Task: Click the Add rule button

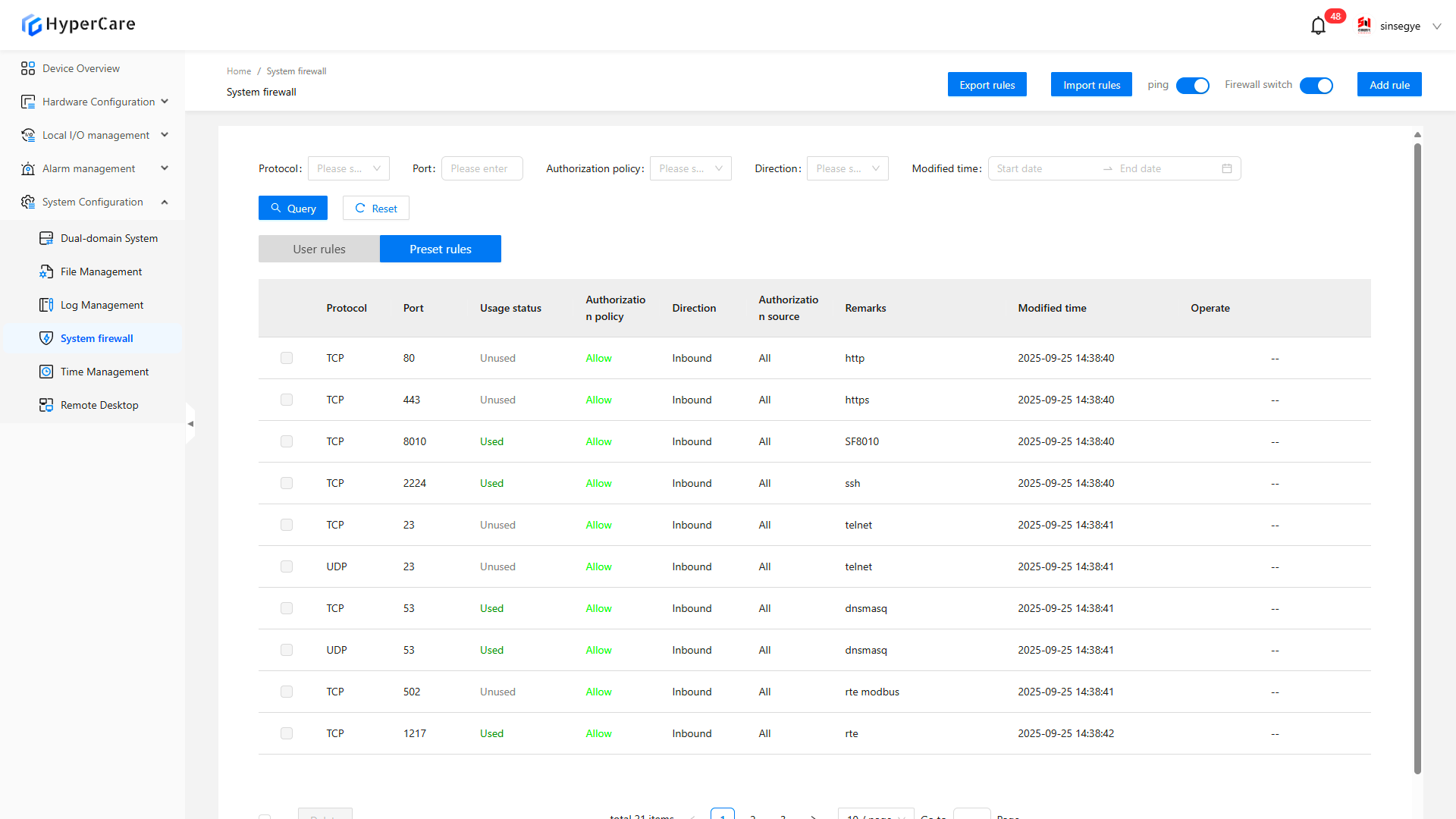Action: 1389,85
